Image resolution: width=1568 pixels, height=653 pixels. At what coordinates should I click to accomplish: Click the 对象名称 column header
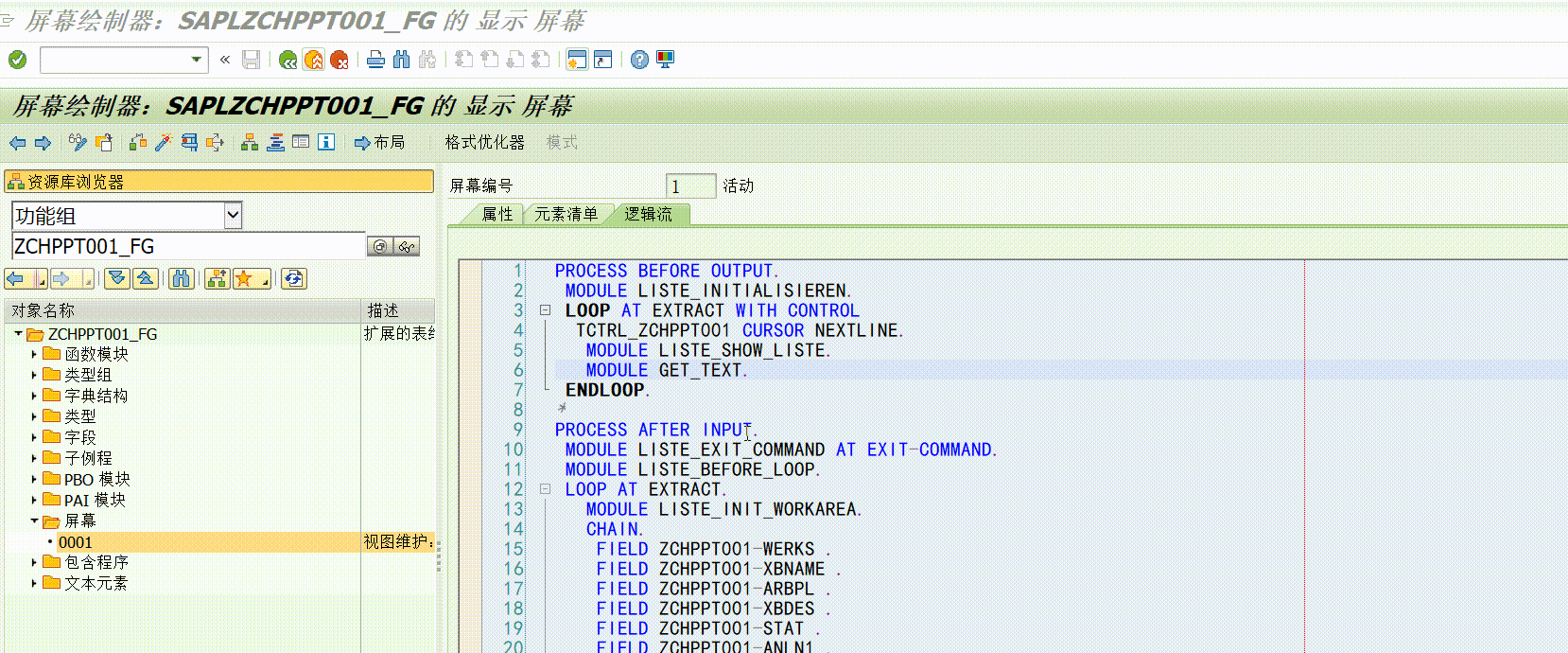183,310
